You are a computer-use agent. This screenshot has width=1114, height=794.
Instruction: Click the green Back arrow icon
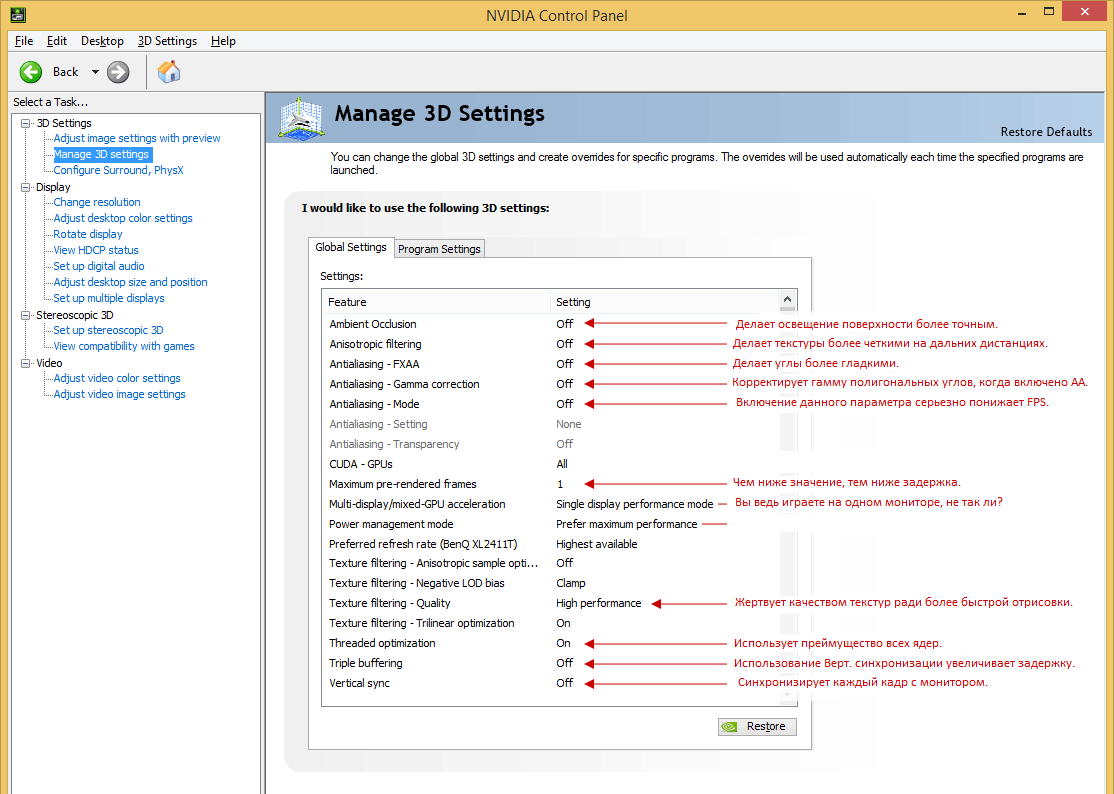click(31, 72)
